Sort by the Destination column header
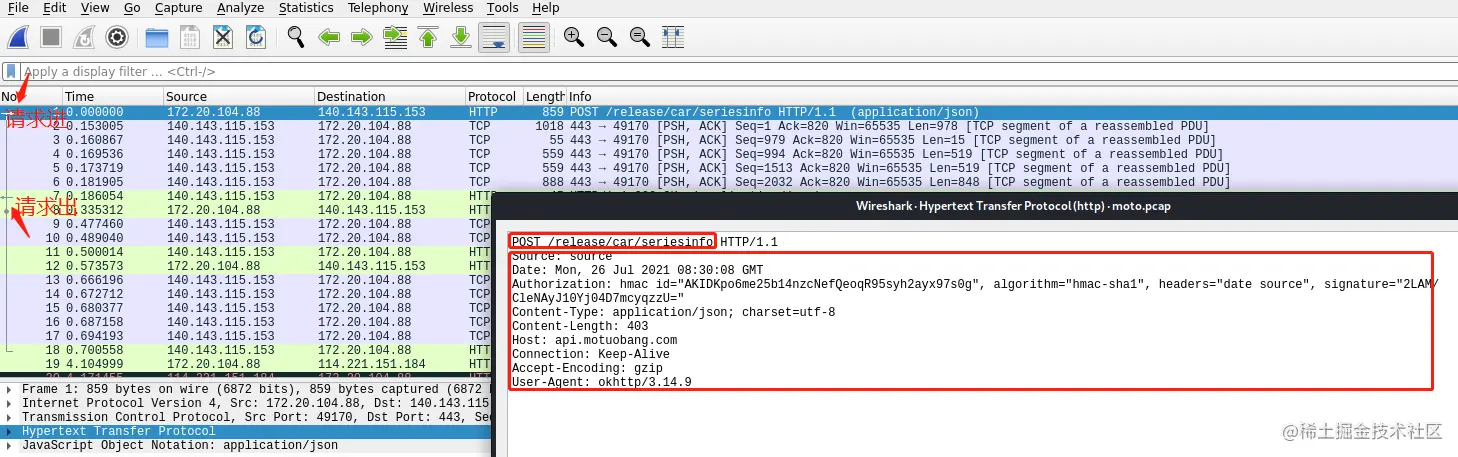Screen dimensions: 1458x457 (x=389, y=96)
